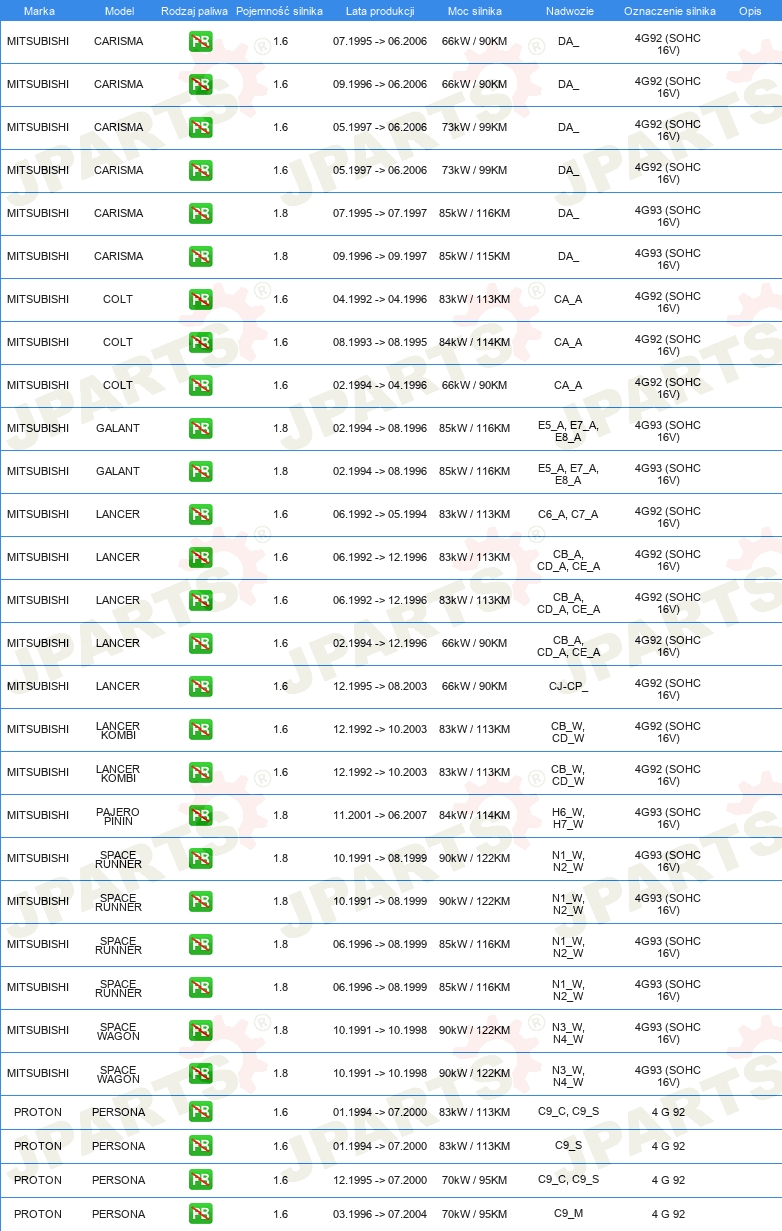Select the date cell 07.1995 -> 07.1997
This screenshot has width=782, height=1231.
pyautogui.click(x=380, y=214)
